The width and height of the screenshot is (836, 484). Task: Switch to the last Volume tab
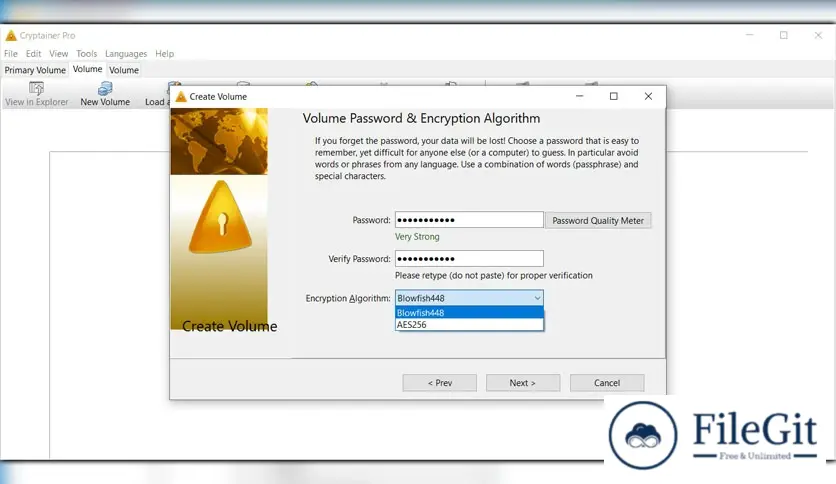[x=124, y=70]
